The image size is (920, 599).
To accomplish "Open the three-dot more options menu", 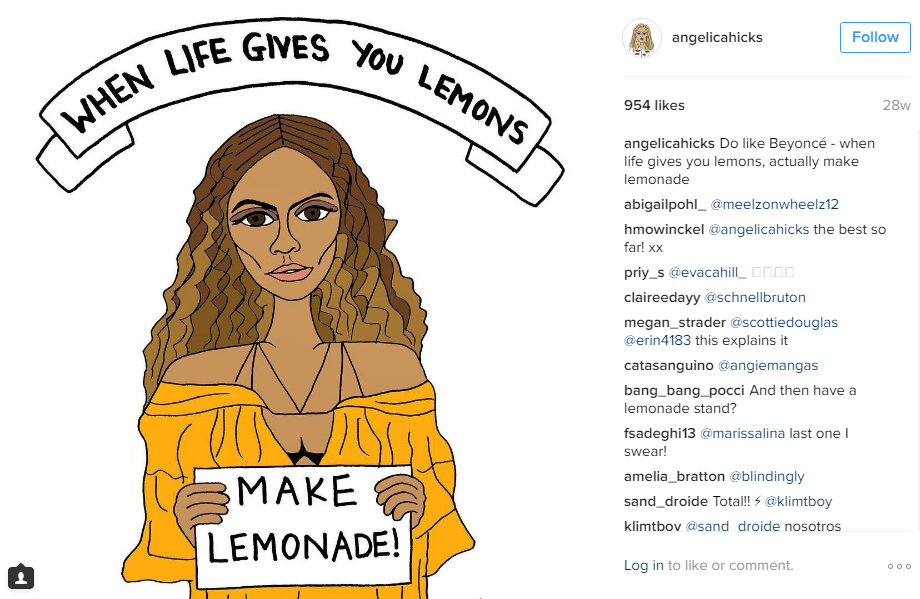I will coord(899,566).
